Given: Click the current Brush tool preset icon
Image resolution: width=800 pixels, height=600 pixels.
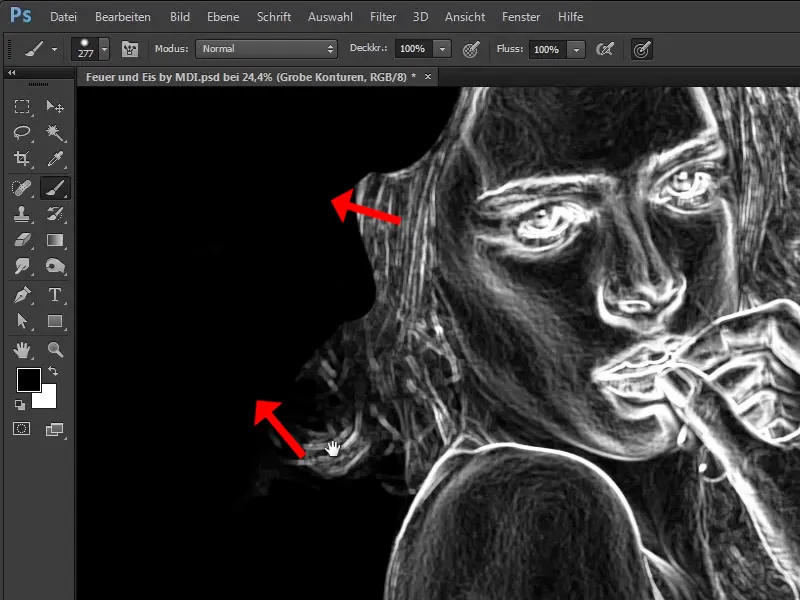Looking at the screenshot, I should click(34, 49).
